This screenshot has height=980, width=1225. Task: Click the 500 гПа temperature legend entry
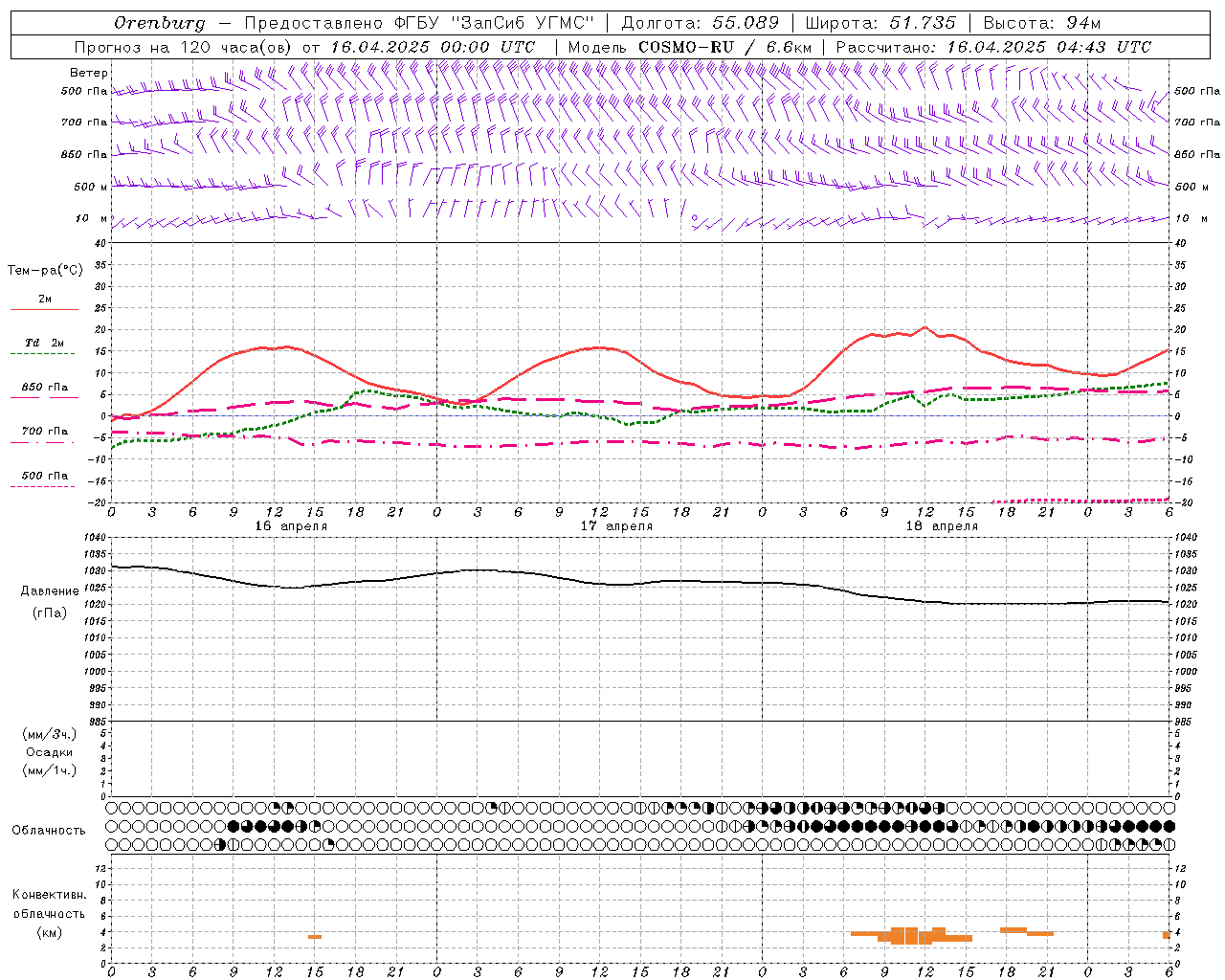[45, 476]
